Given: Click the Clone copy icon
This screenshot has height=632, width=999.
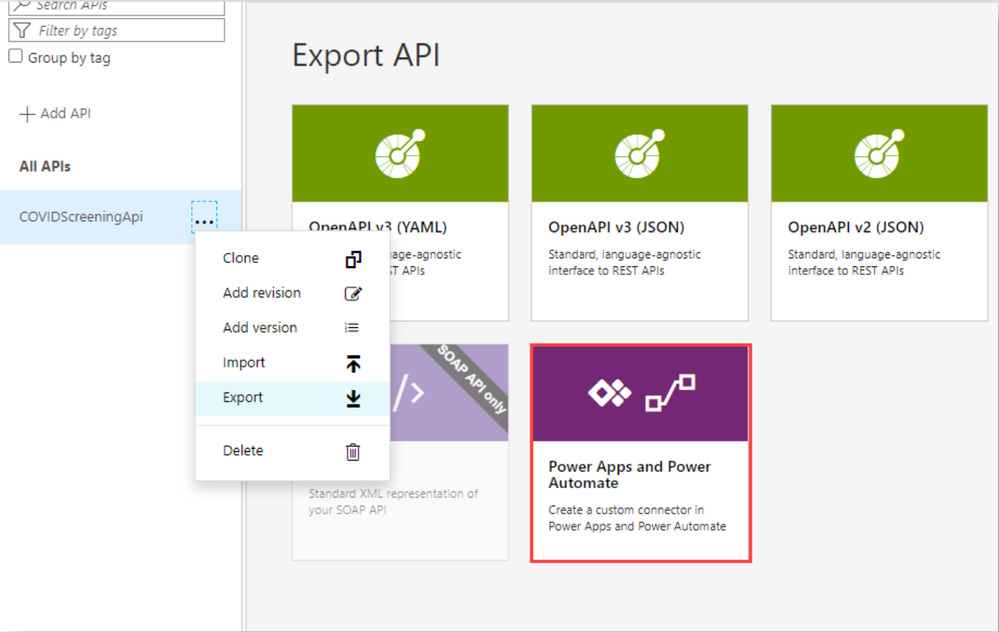Looking at the screenshot, I should [x=353, y=259].
